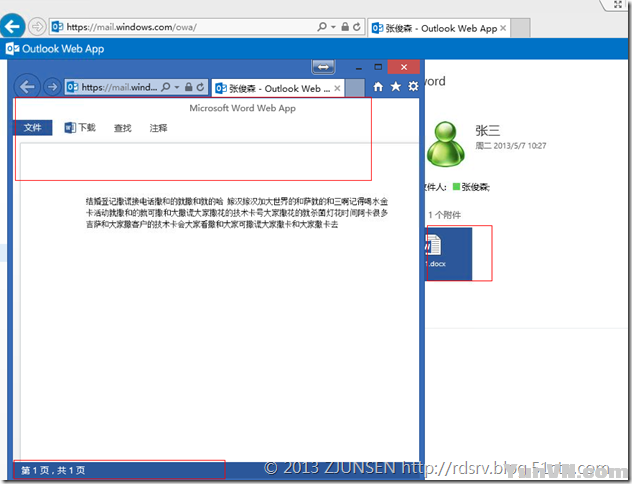Click the document body text paragraph
Screen dimensions: 632x484
(237, 212)
